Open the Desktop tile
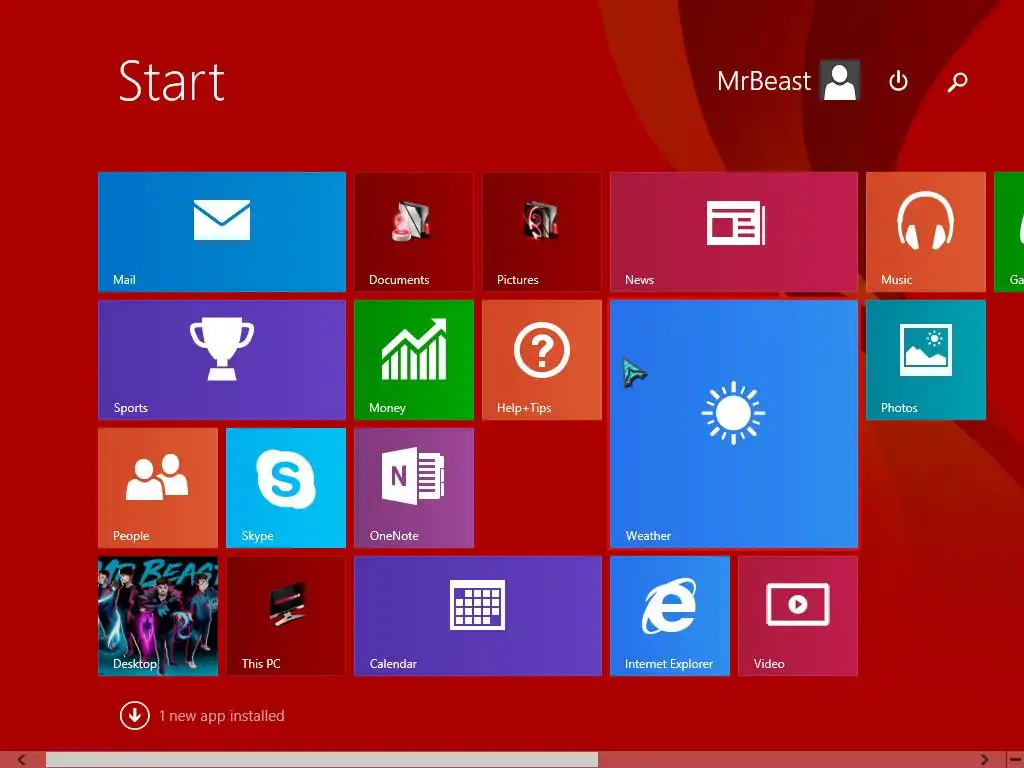 [x=157, y=616]
